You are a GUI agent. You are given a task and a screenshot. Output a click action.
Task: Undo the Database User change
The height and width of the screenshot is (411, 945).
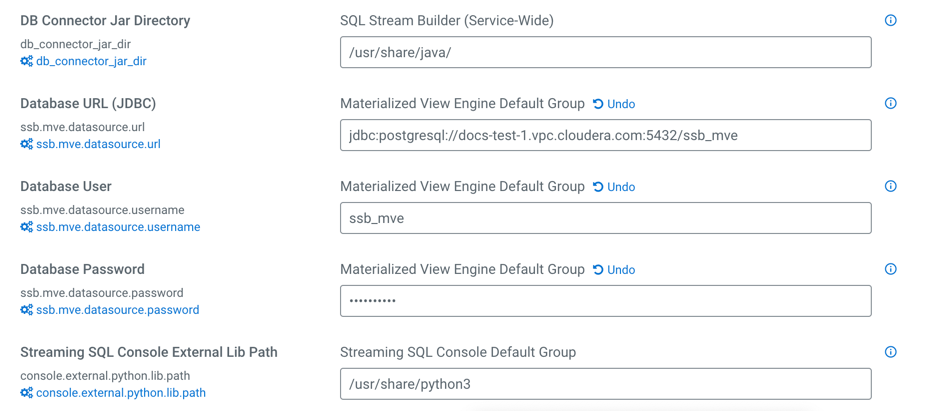(x=614, y=187)
